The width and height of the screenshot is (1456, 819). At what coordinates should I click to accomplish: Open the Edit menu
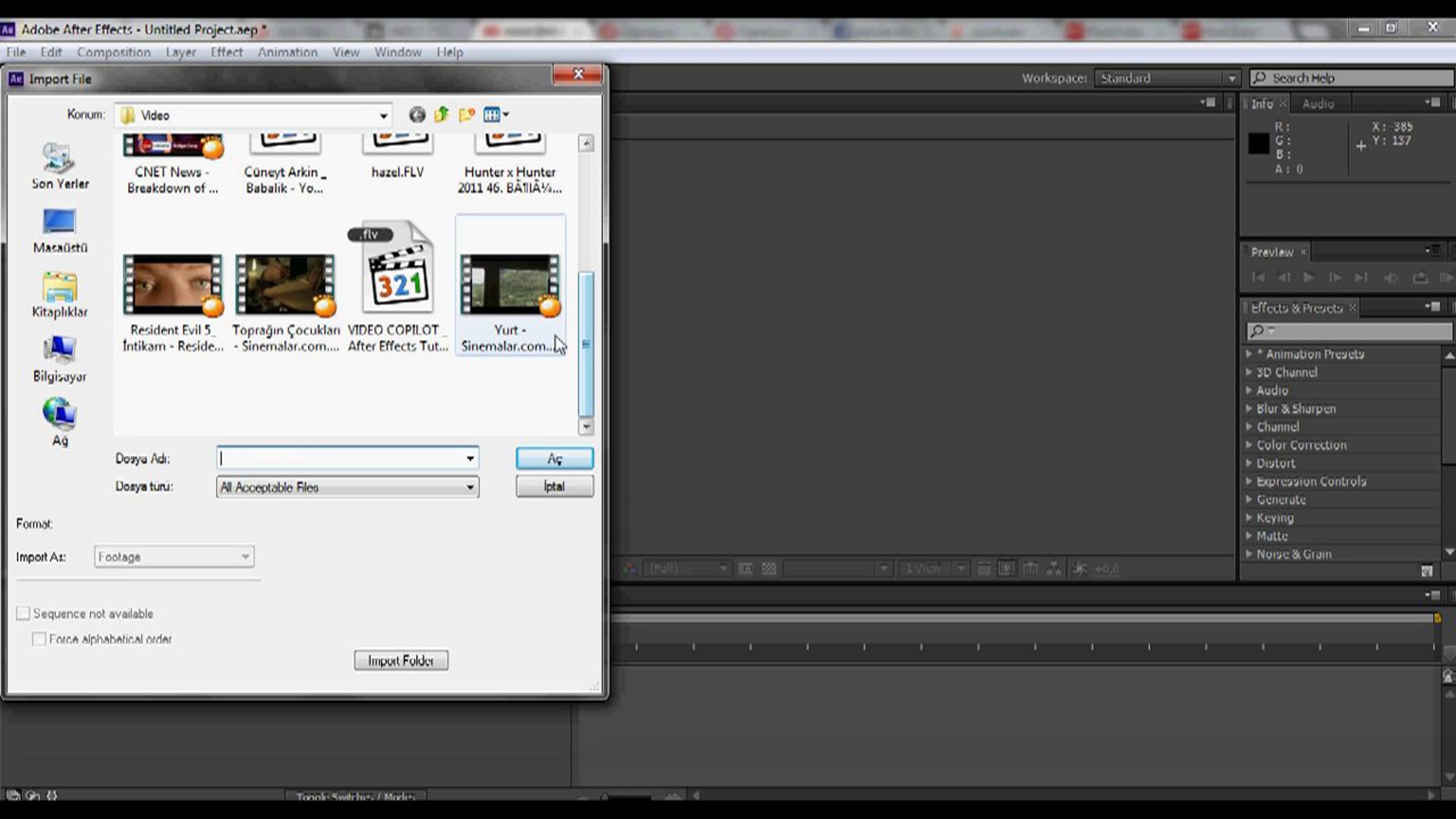tap(51, 52)
